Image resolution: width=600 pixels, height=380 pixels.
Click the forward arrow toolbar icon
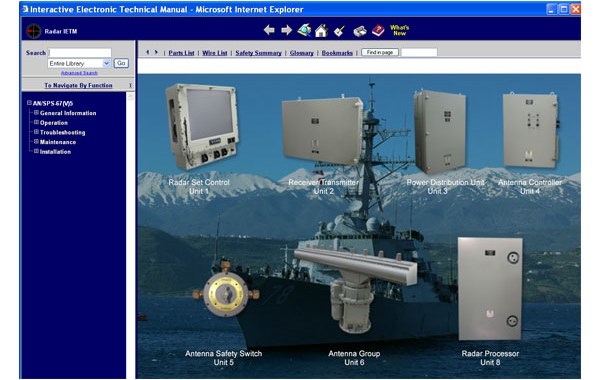(287, 30)
